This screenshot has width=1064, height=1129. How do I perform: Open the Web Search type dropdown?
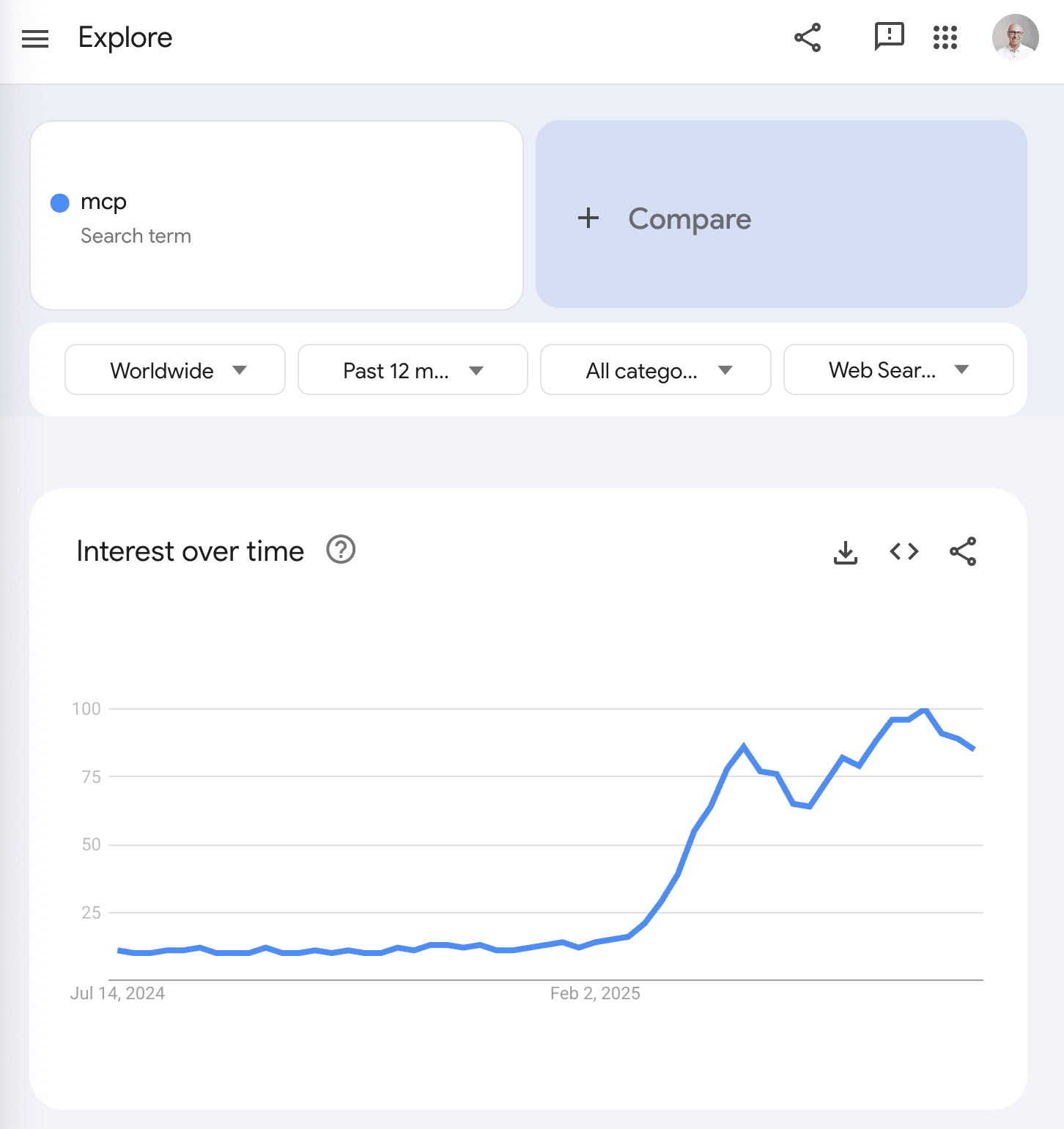pos(898,370)
